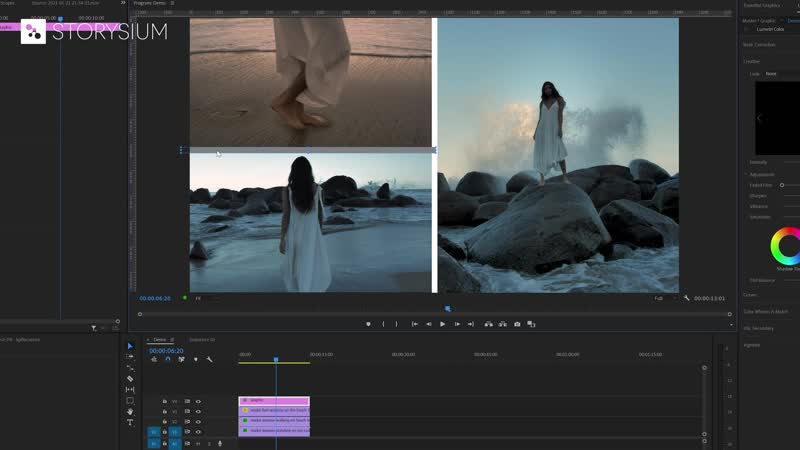This screenshot has height=450, width=800.
Task: Open Program Monitor settings wrench
Action: pos(686,298)
